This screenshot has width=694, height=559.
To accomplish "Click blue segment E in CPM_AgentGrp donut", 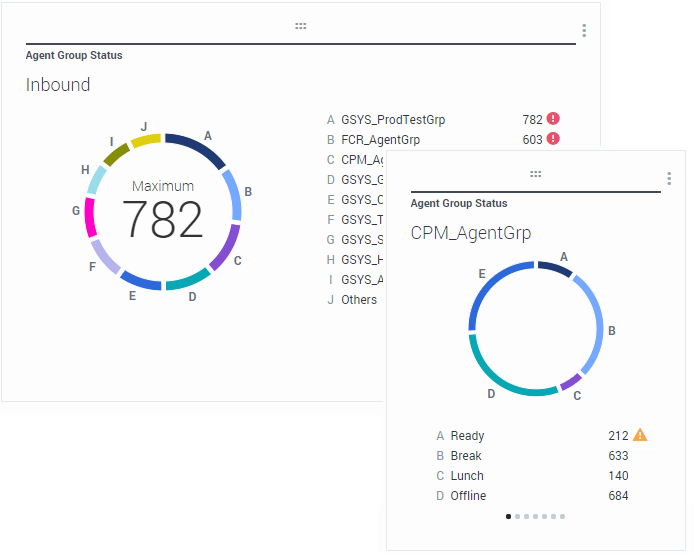I will [x=489, y=285].
